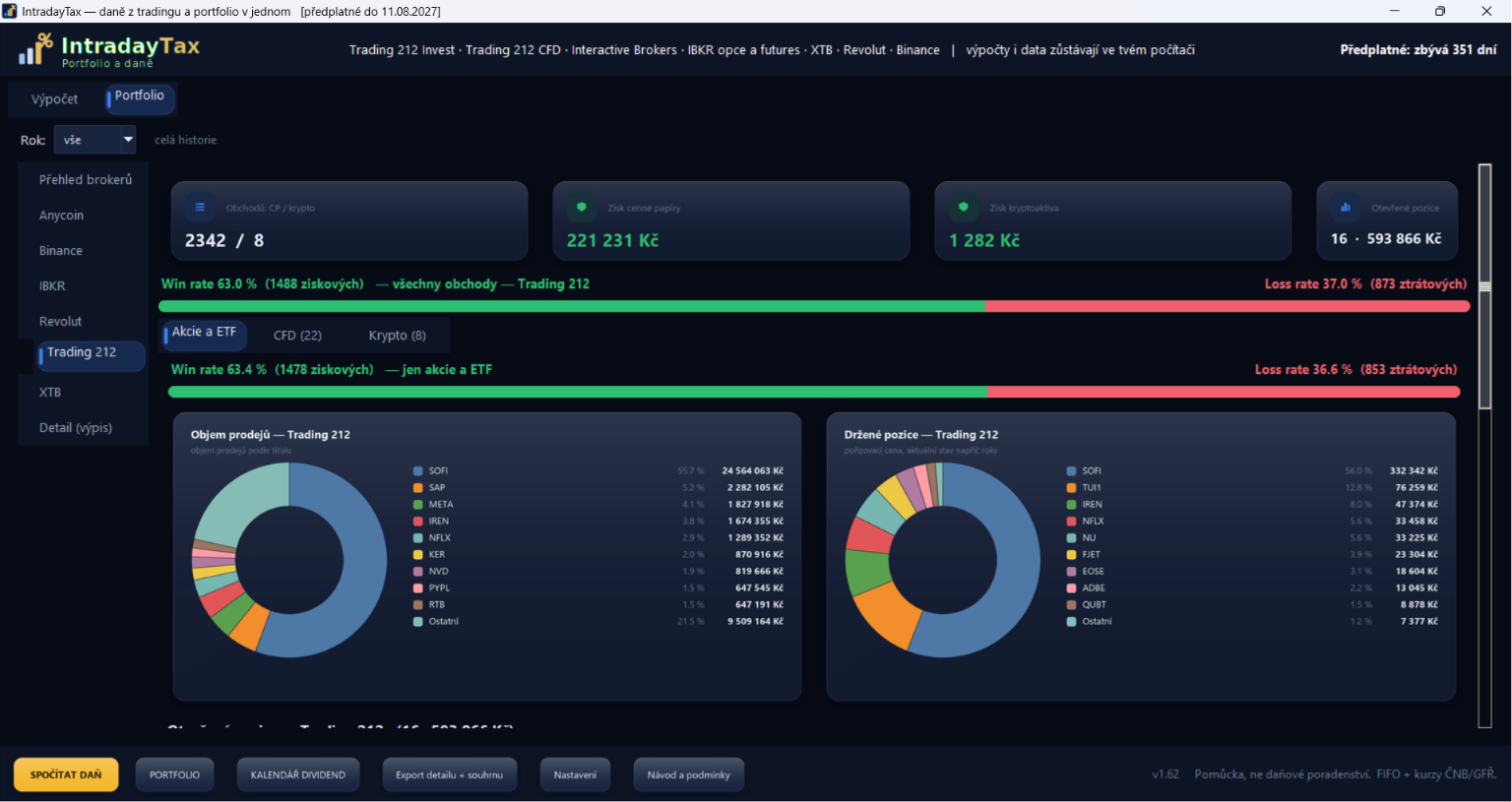This screenshot has width=1512, height=802.
Task: Open the Krypto (8) tab
Action: pyautogui.click(x=397, y=336)
